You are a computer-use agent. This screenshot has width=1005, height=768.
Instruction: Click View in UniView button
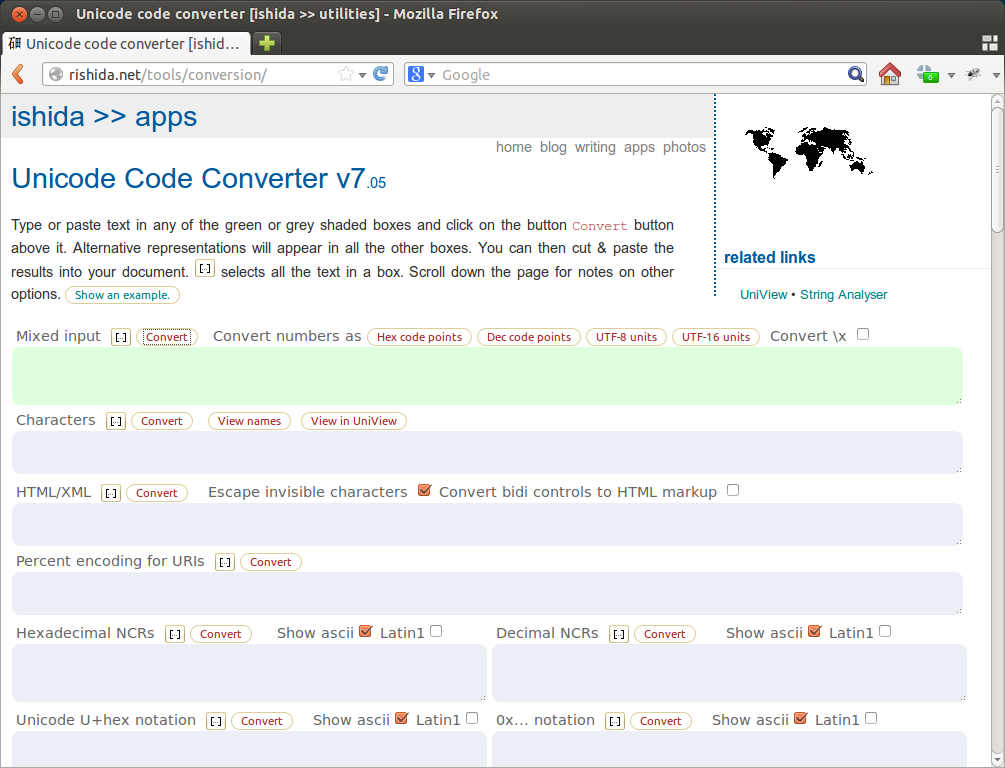coord(354,421)
